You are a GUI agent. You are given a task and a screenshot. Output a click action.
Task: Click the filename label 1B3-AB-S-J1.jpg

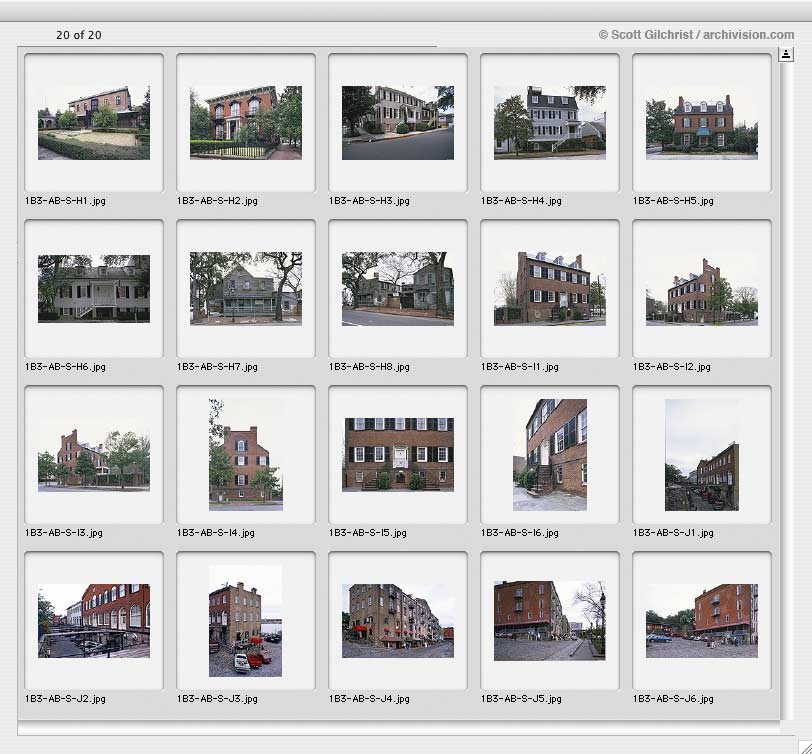[673, 533]
